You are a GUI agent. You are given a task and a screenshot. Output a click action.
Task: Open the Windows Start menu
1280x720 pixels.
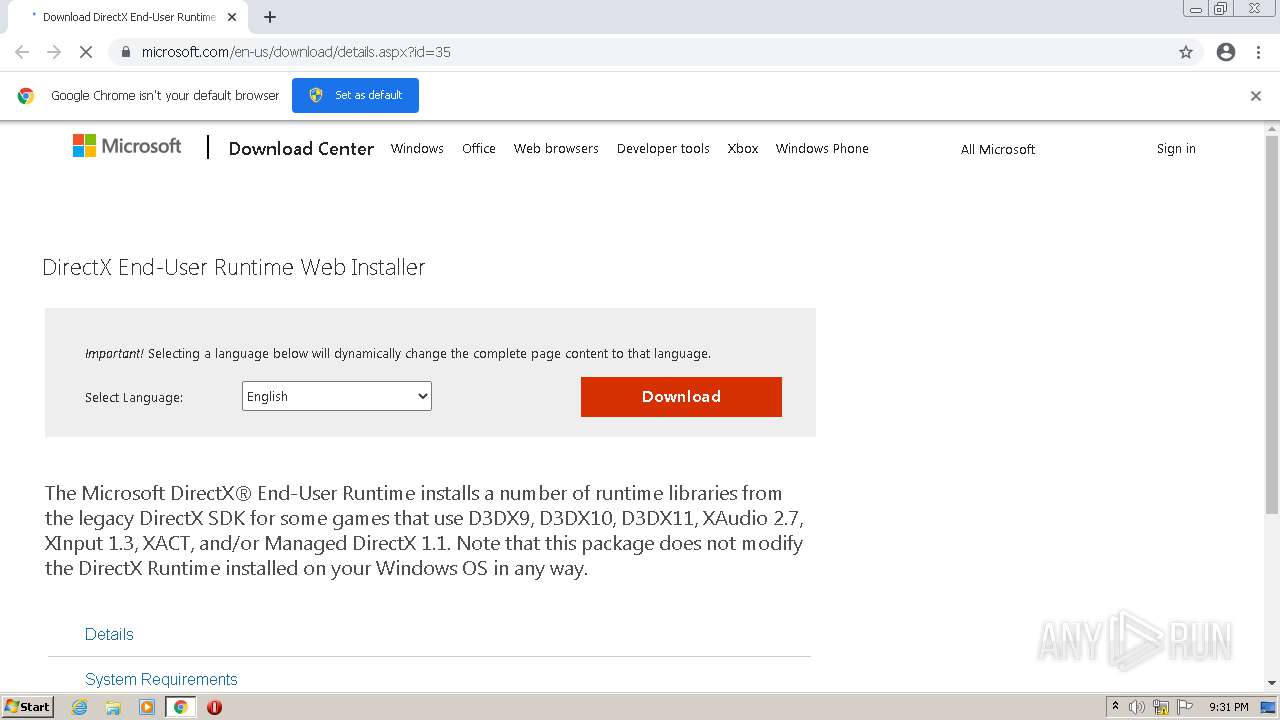tap(28, 707)
